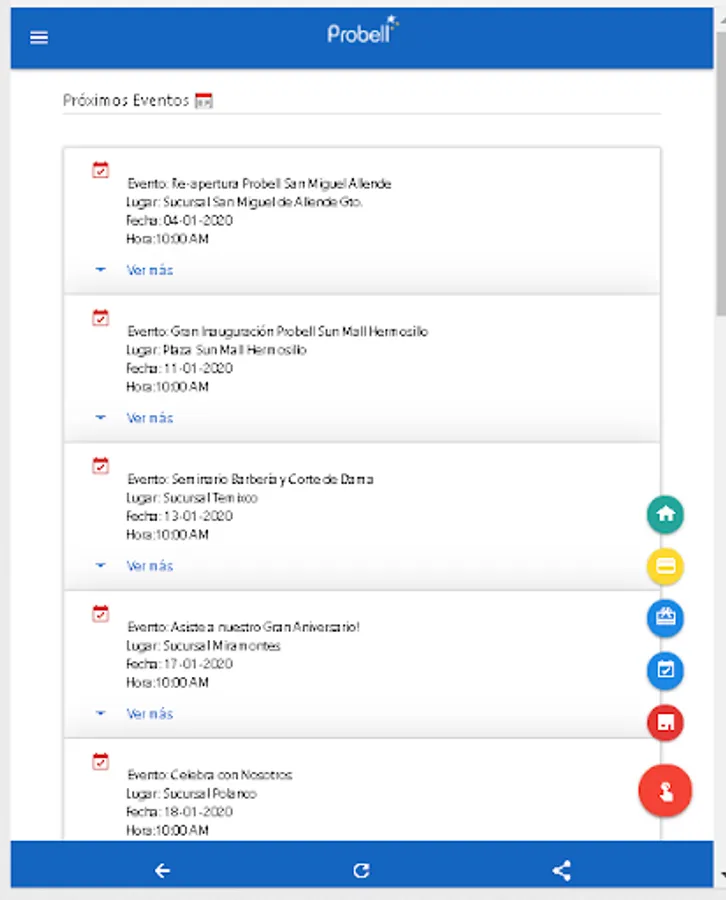Image resolution: width=726 pixels, height=900 pixels.
Task: Click the calendar icon beside Próximos Eventos
Action: click(204, 100)
